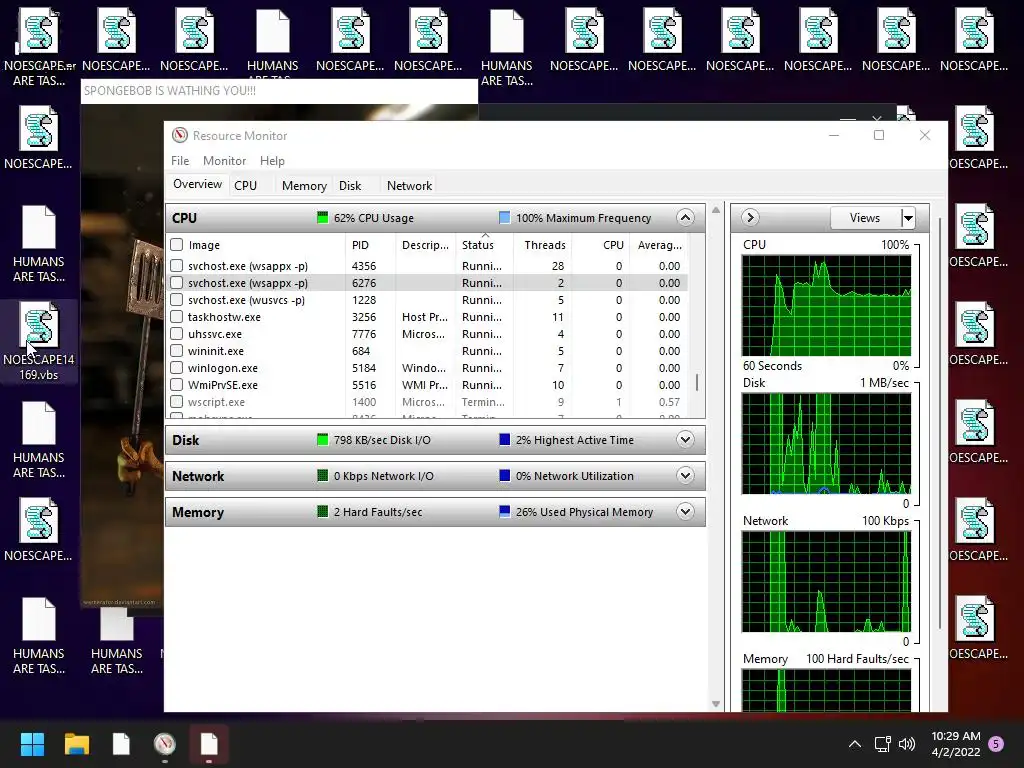Open the NOESCAPE14169.vbs desktop script
The height and width of the screenshot is (768, 1024).
39,341
